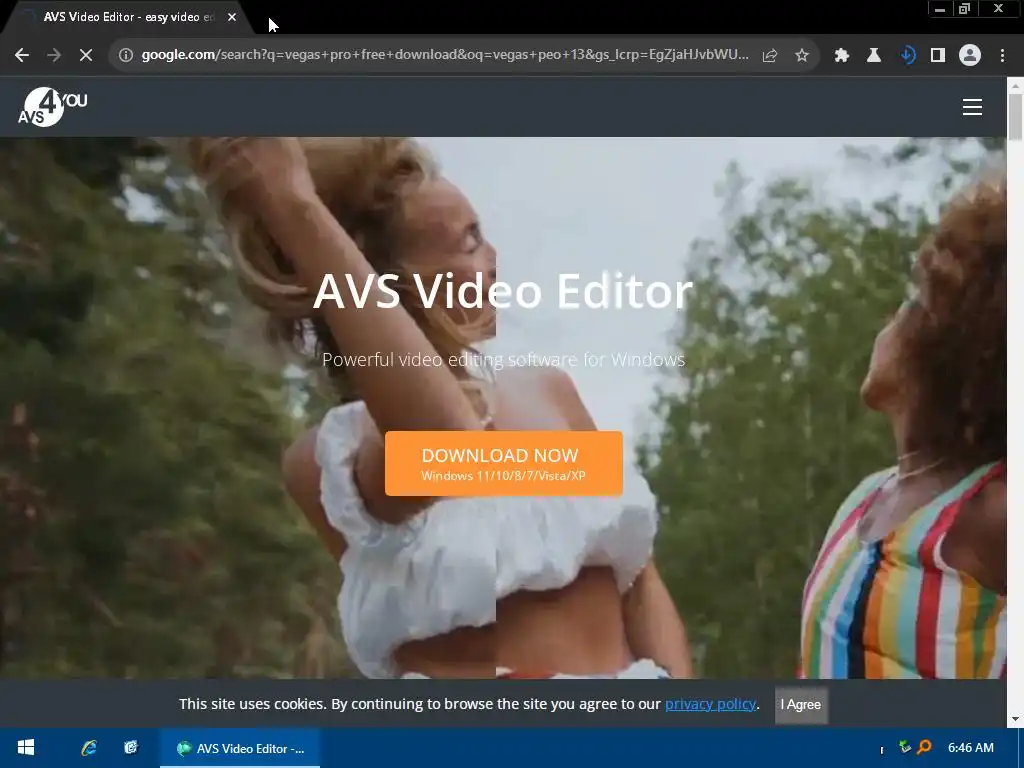This screenshot has width=1024, height=768.
Task: Share this page icon in address bar
Action: click(770, 56)
